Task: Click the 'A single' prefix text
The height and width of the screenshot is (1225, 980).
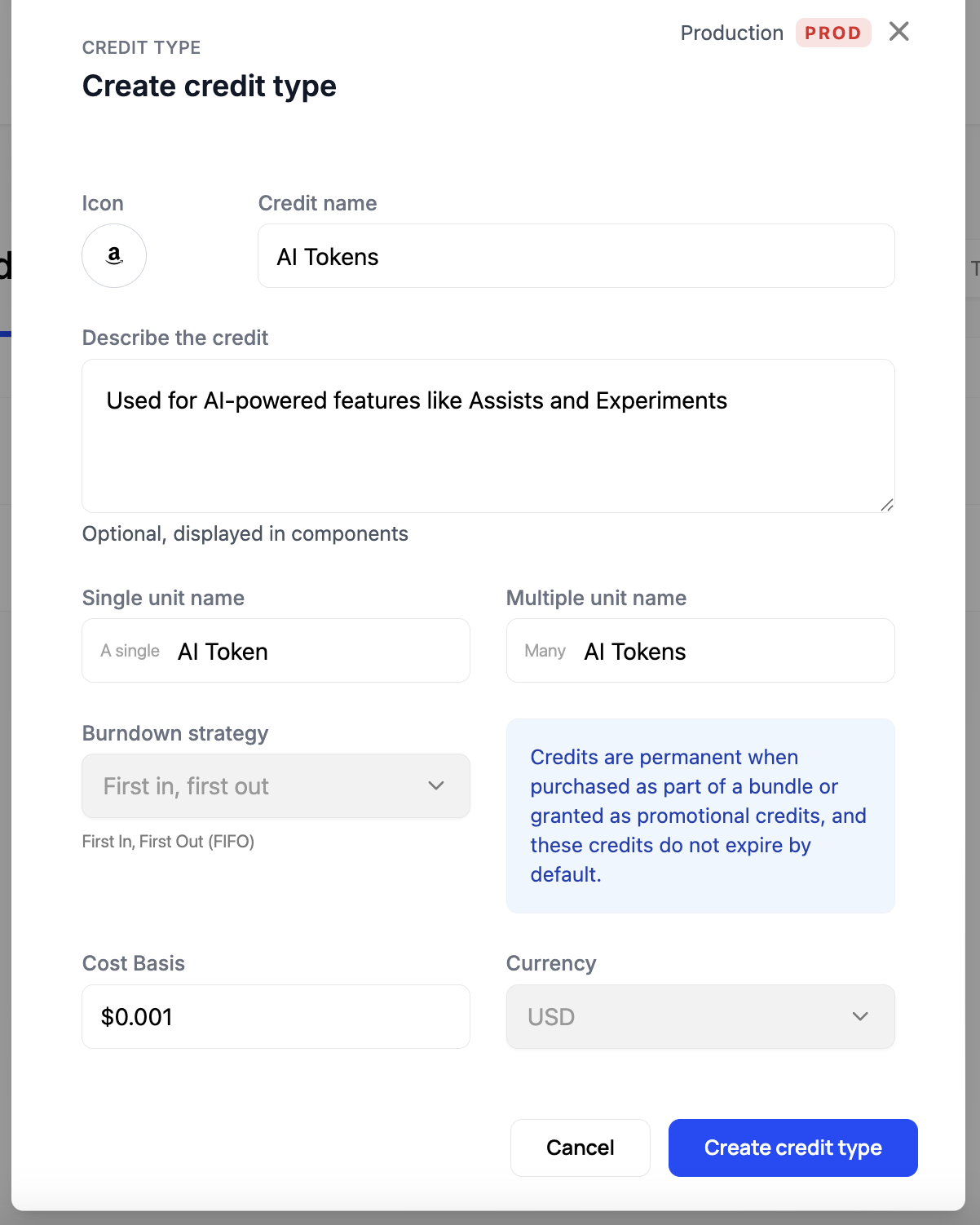Action: point(130,652)
